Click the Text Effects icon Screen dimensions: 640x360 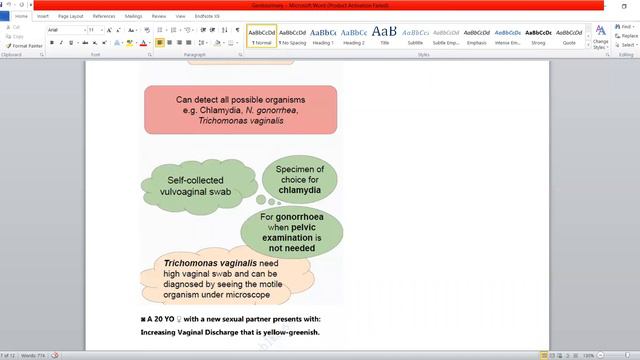tap(117, 42)
